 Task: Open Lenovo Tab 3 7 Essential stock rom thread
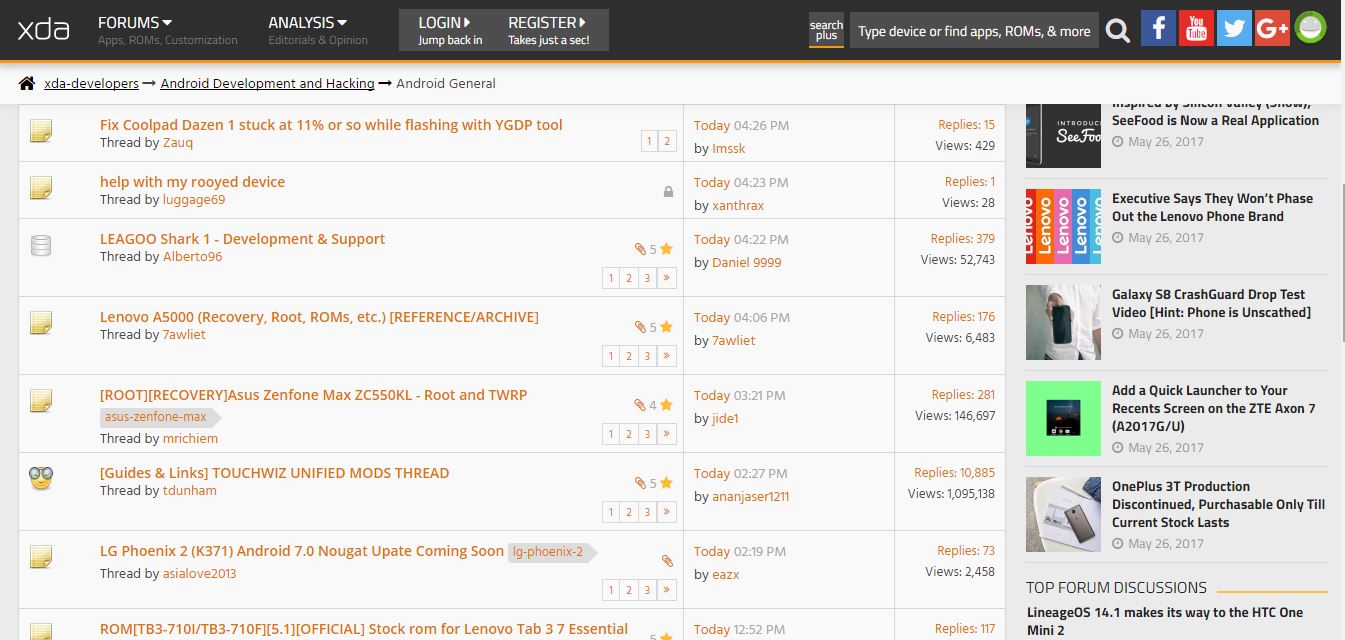[364, 629]
